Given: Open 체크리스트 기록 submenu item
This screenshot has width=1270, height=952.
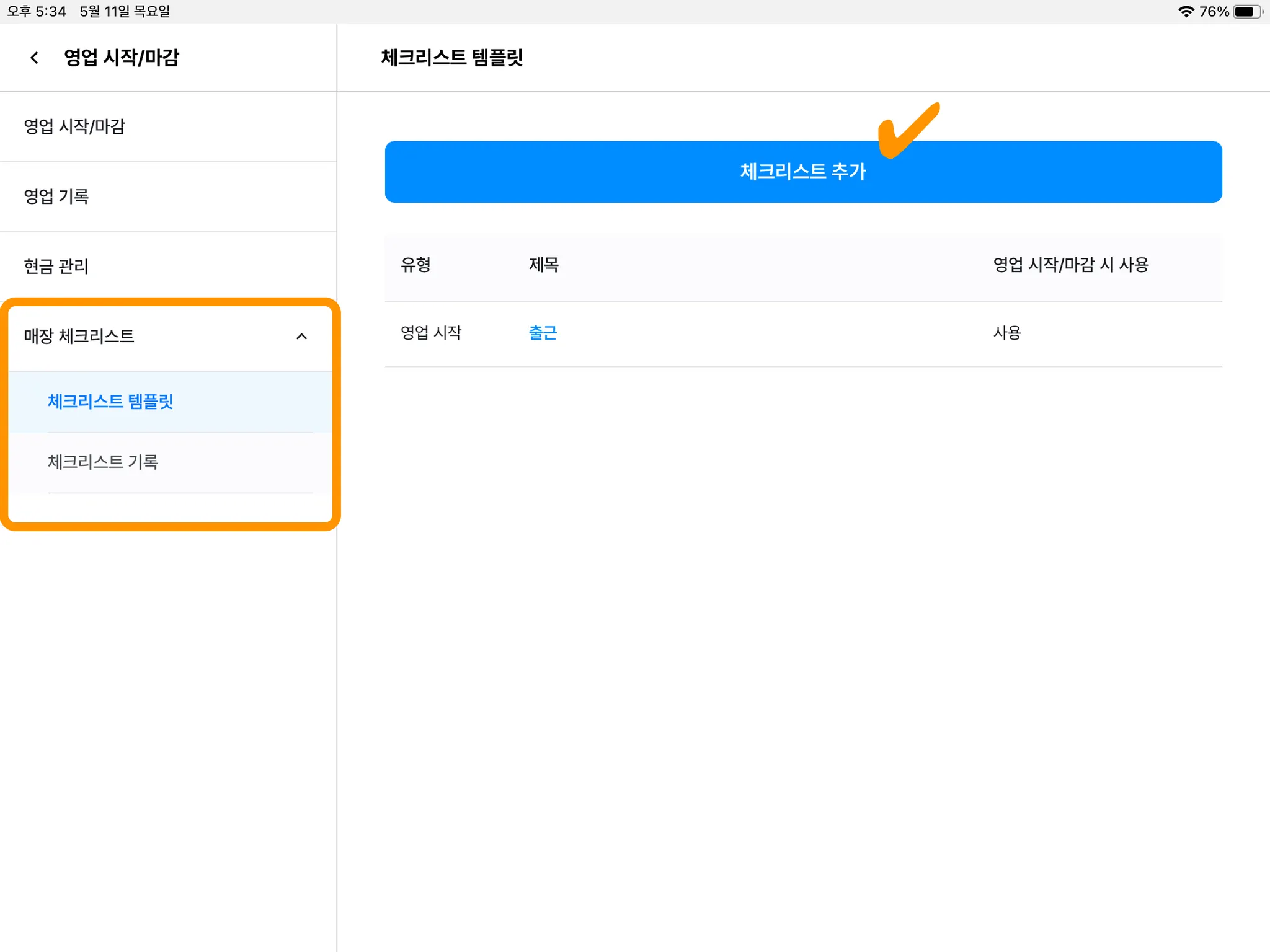Looking at the screenshot, I should click(x=103, y=462).
